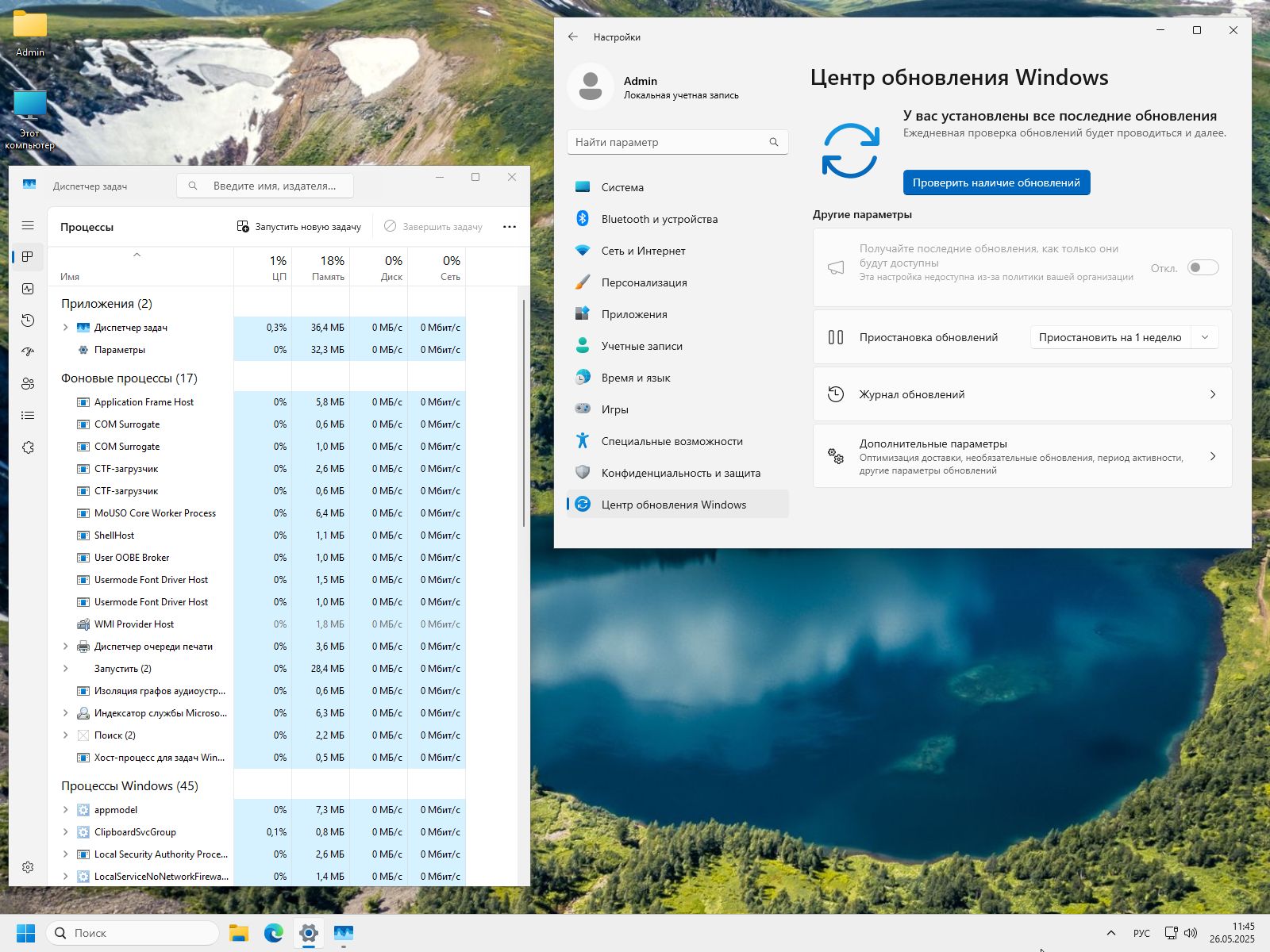Open Приложения settings category
The width and height of the screenshot is (1270, 952).
coord(678,314)
